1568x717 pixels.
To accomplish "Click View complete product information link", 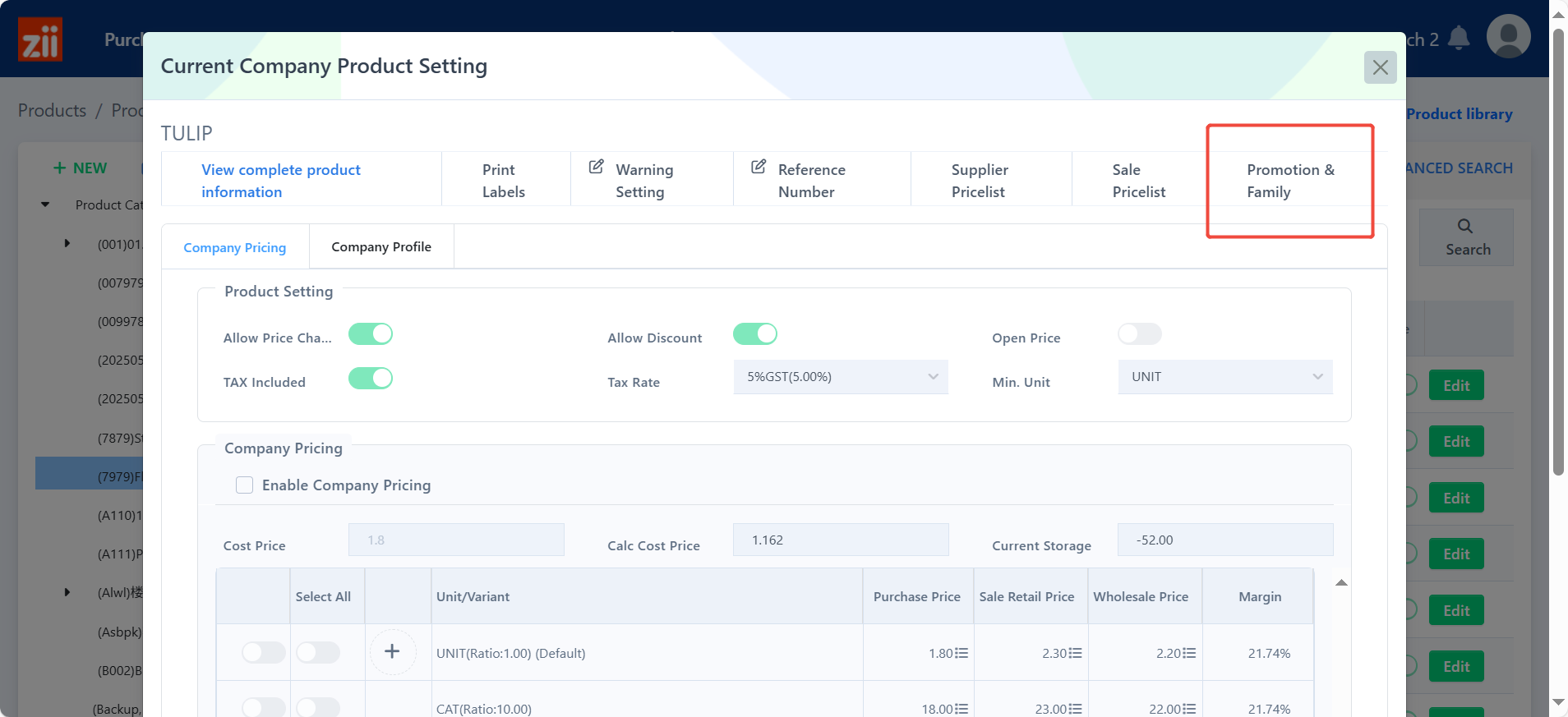I will click(x=281, y=181).
